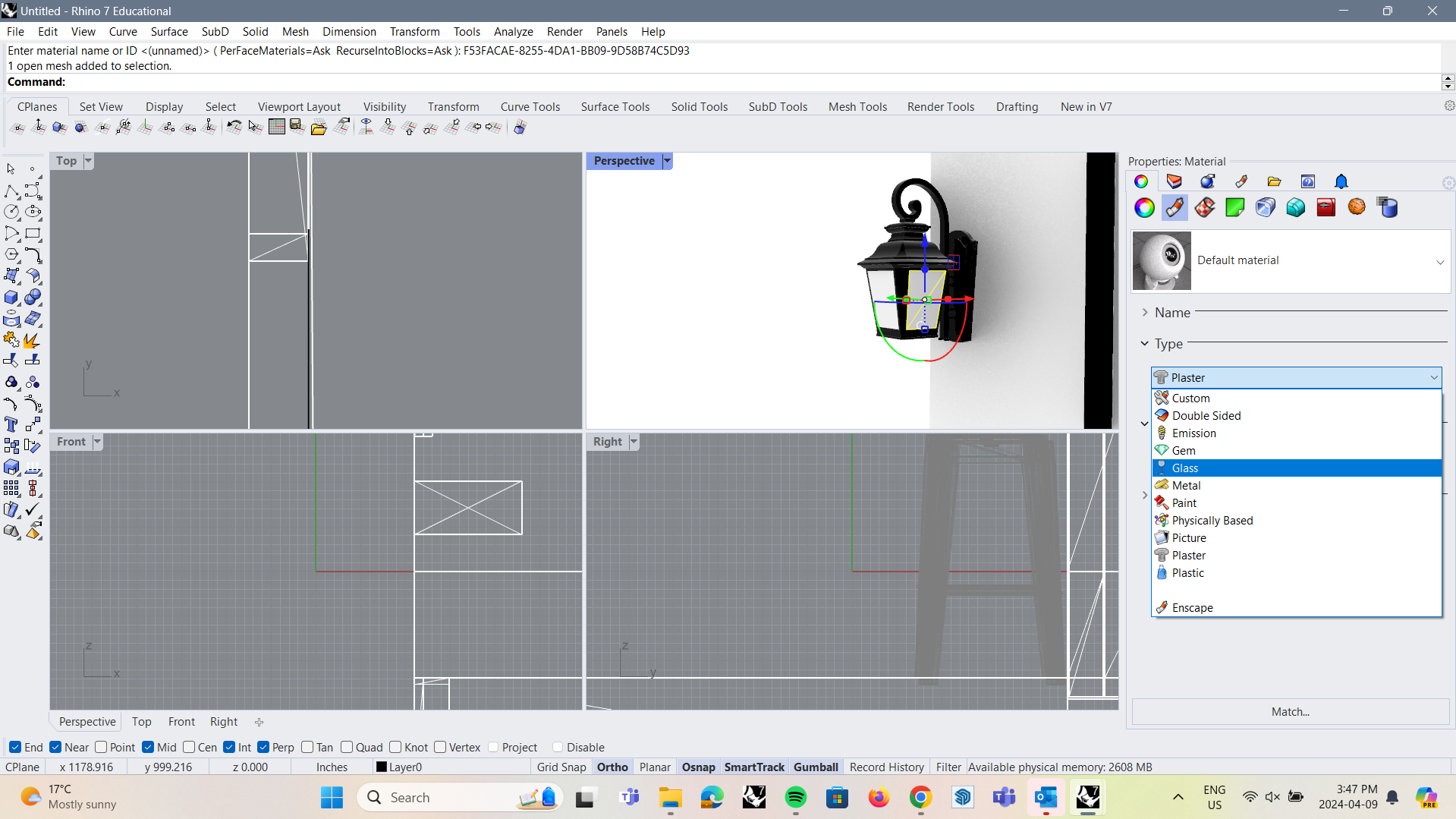Viewport: 1456px width, 819px height.
Task: Open the material library folder icon
Action: (x=1274, y=181)
